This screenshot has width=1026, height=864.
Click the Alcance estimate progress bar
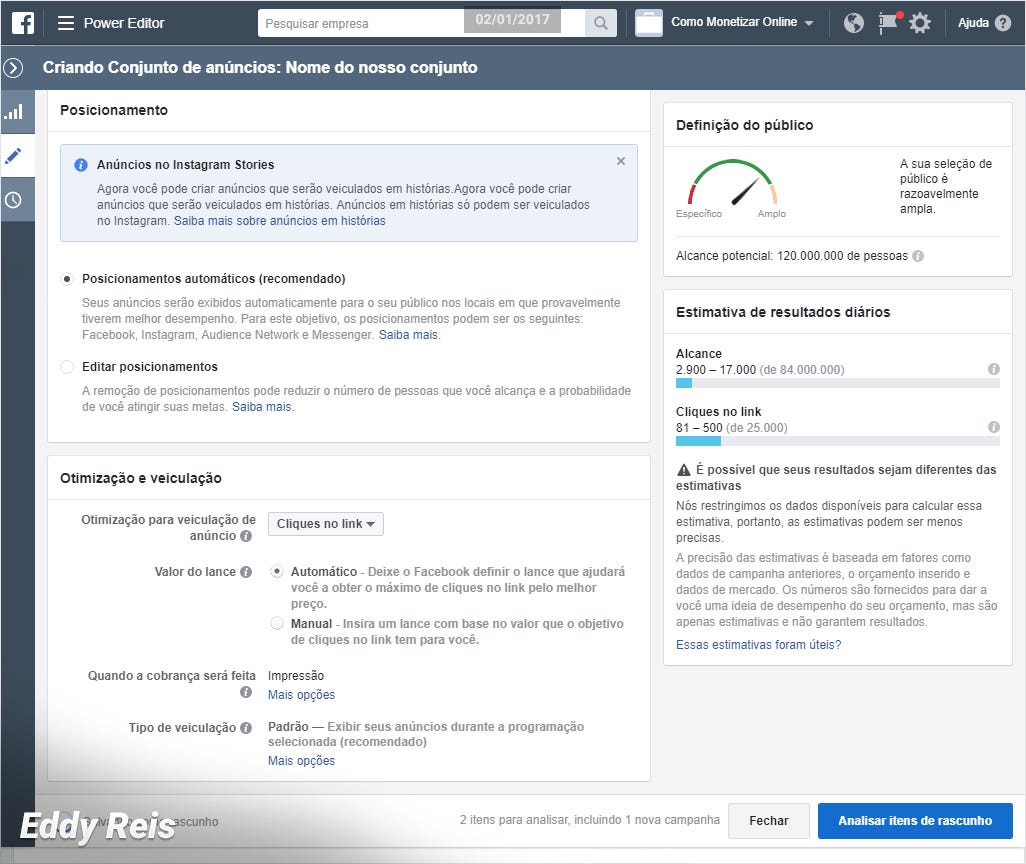click(x=838, y=384)
